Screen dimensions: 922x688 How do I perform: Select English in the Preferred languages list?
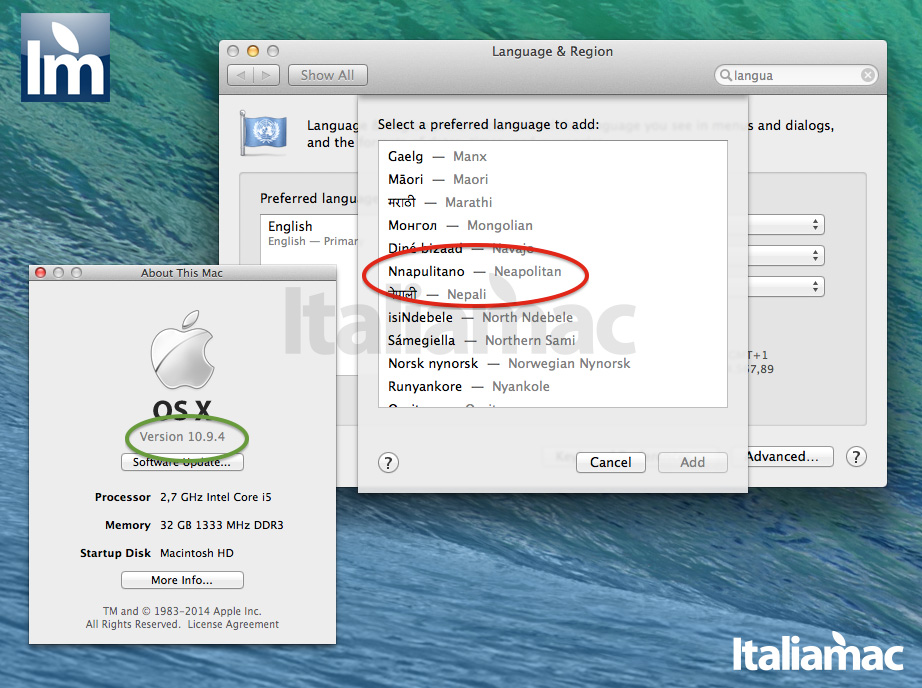tap(309, 233)
